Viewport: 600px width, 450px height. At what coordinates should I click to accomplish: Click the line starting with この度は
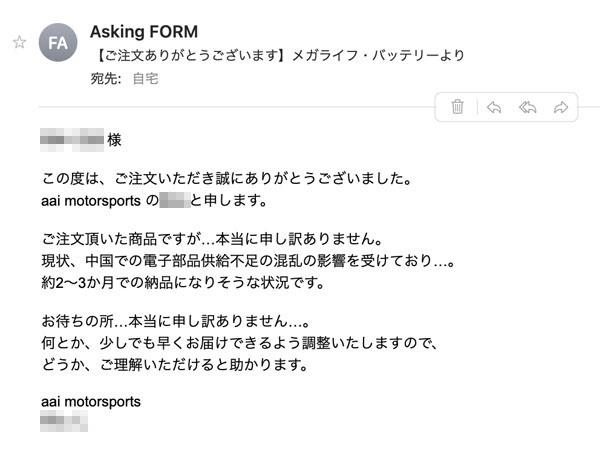coord(227,179)
